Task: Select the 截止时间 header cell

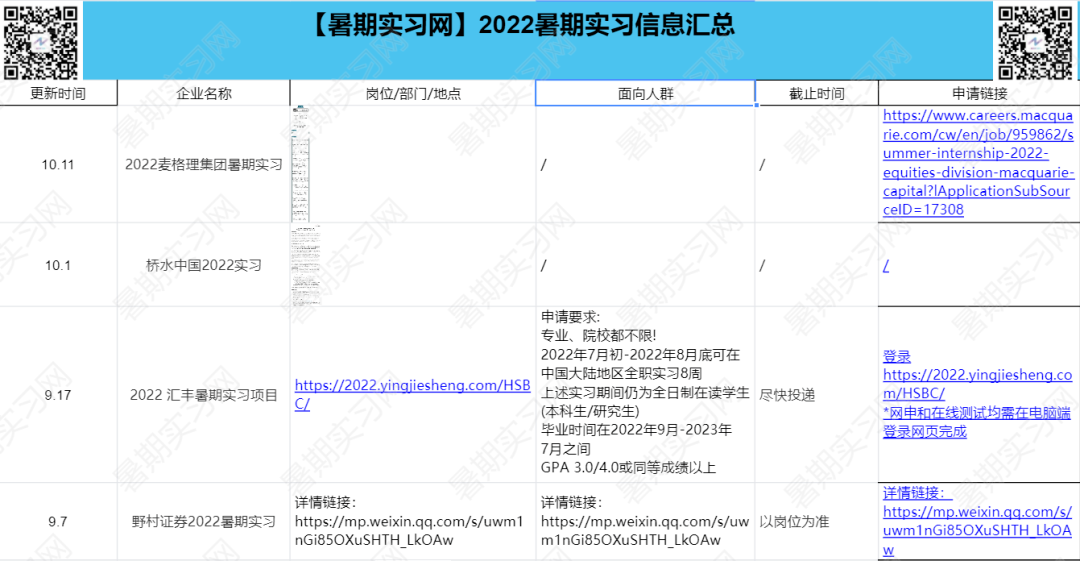Action: click(817, 94)
